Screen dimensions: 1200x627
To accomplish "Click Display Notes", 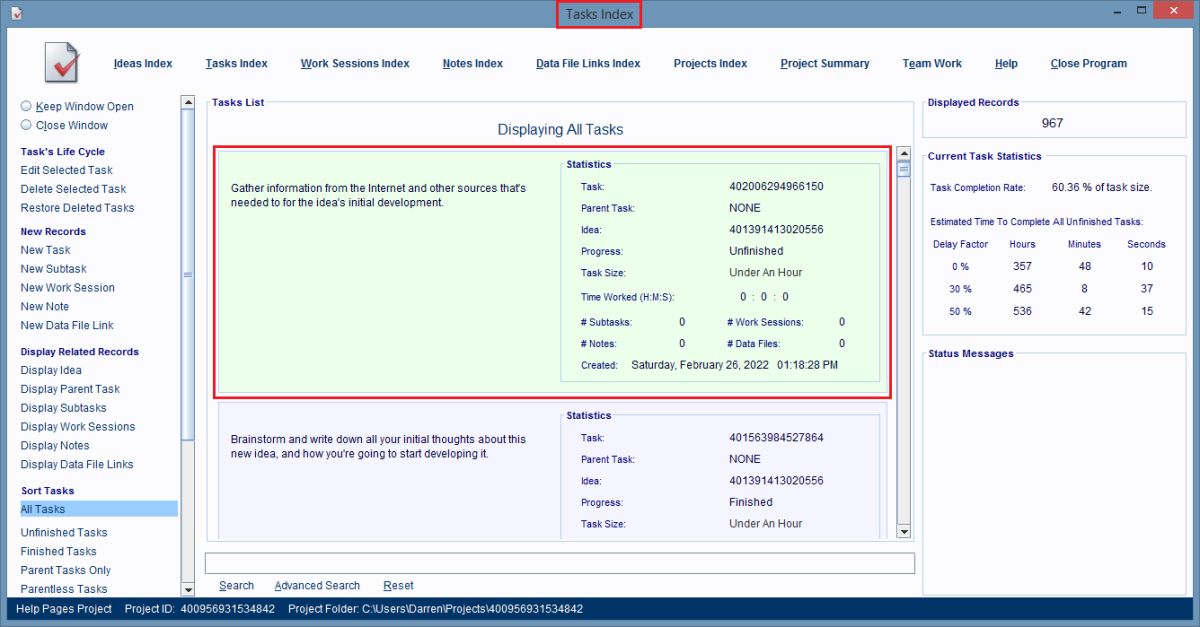I will pos(55,446).
